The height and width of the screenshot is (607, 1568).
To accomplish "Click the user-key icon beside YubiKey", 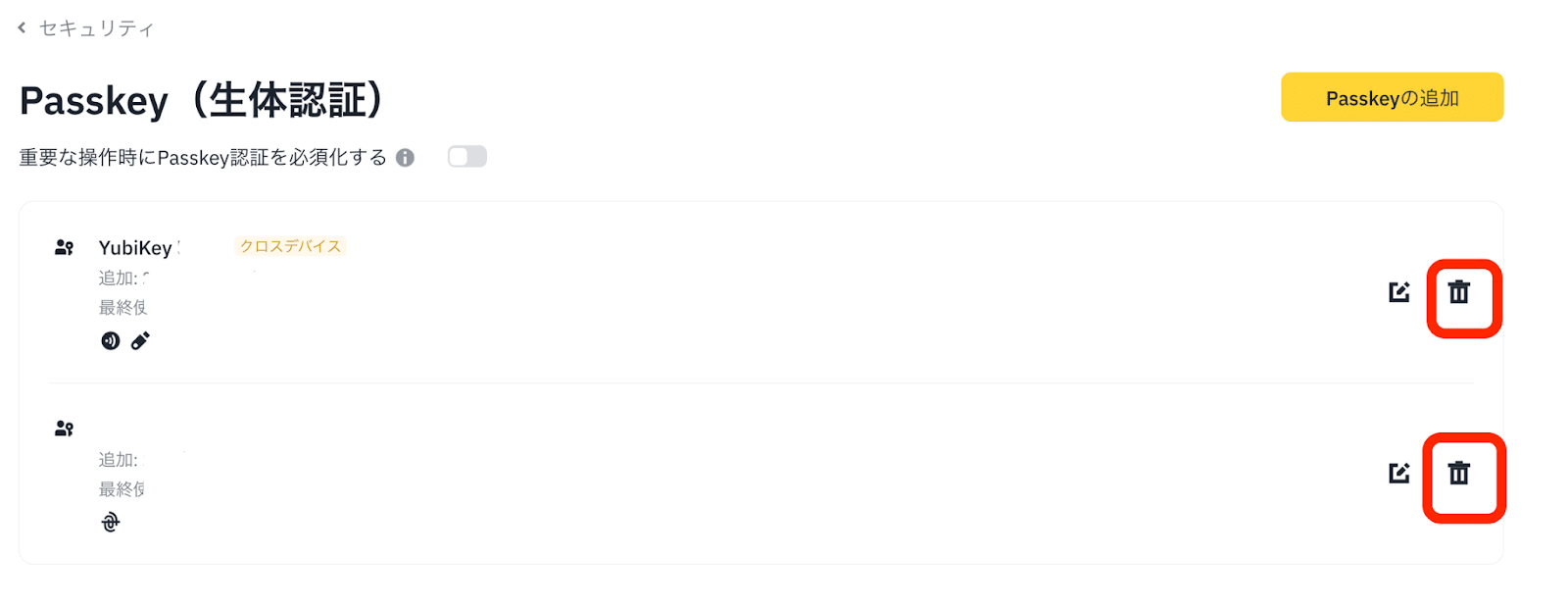I will tap(65, 247).
